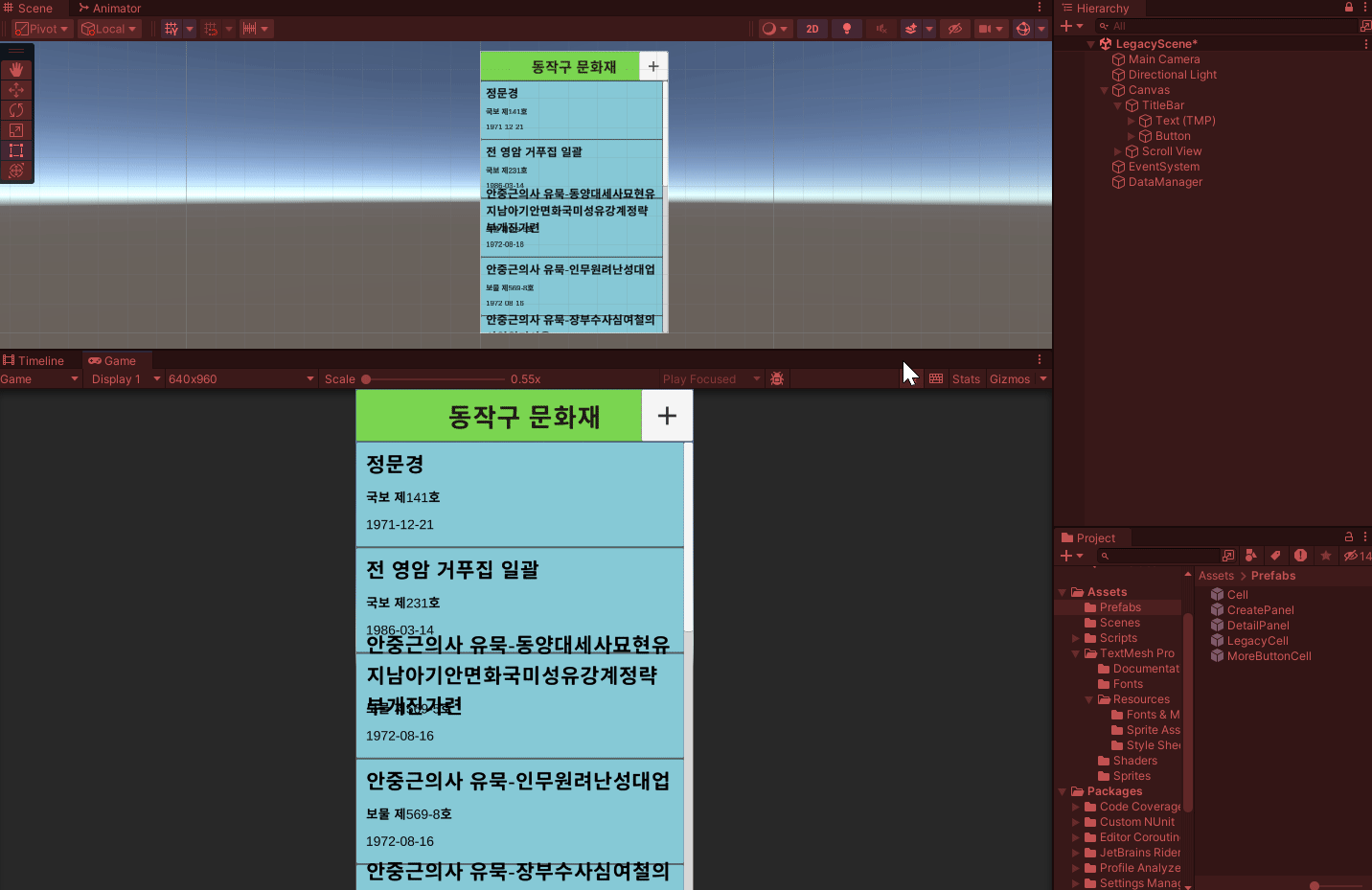
Task: Select the Rect tool in Scene toolbar
Action: [16, 150]
